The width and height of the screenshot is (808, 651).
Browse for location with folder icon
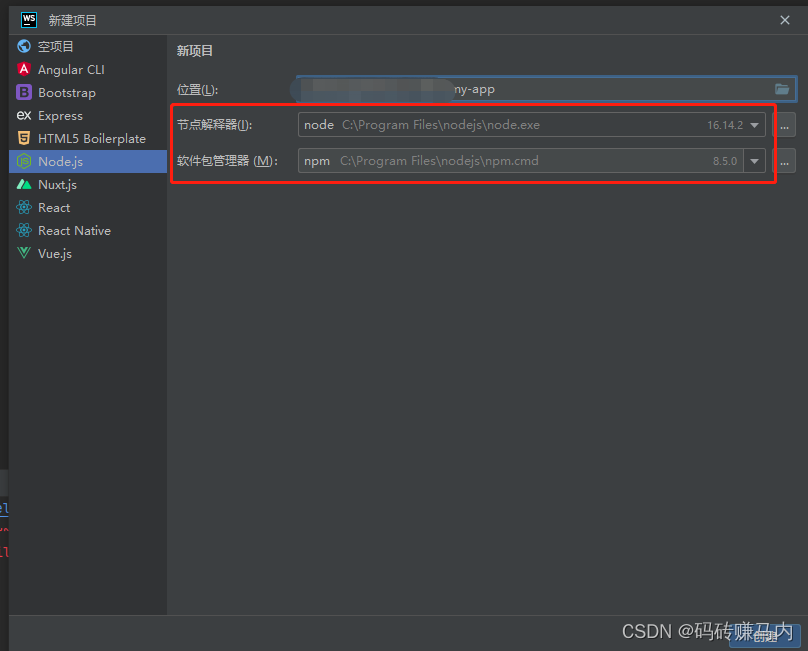pos(782,89)
